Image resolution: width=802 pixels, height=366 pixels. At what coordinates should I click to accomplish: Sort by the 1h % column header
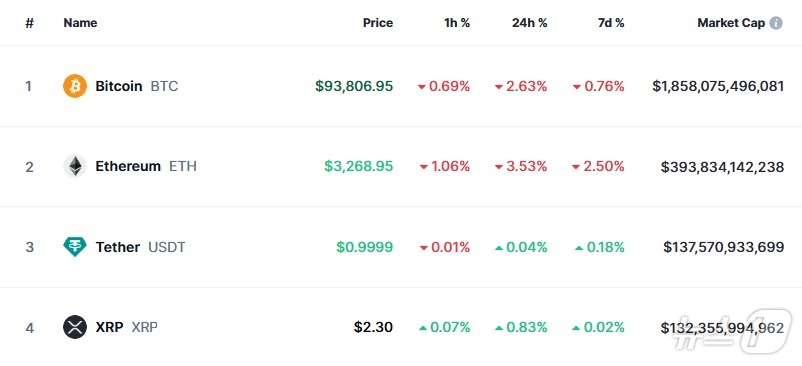(x=457, y=23)
